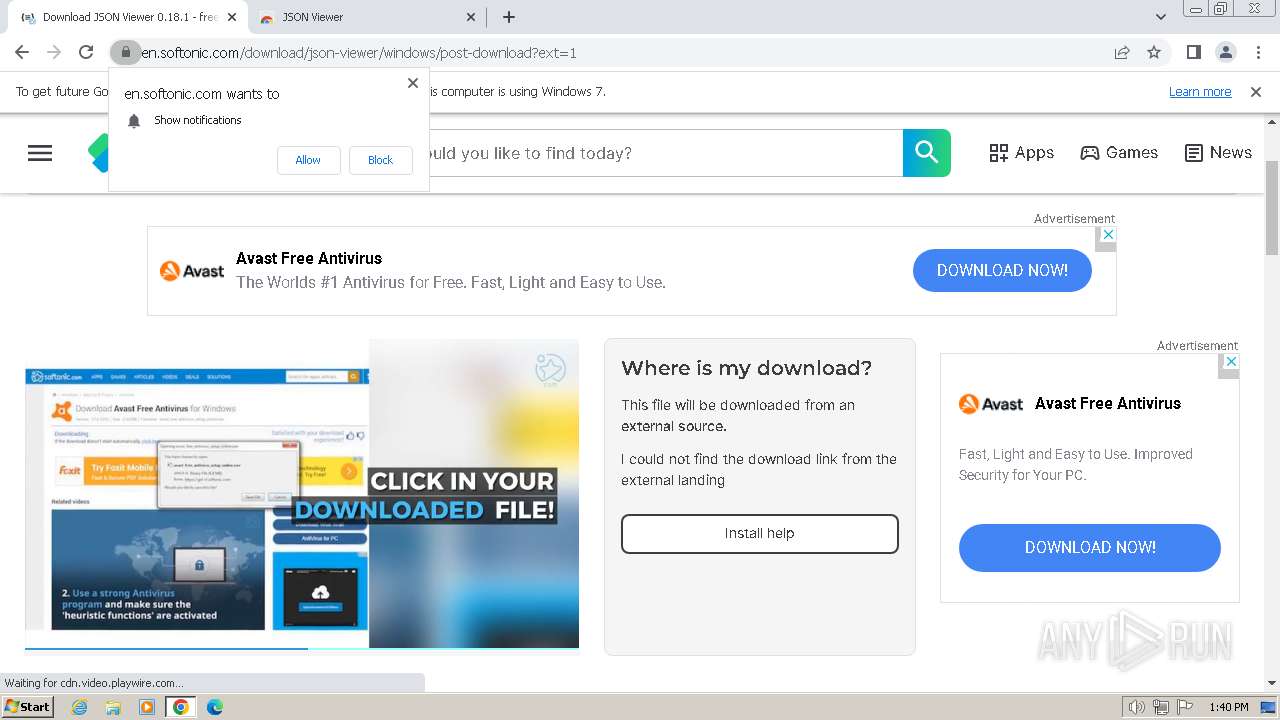The height and width of the screenshot is (720, 1280).
Task: Click the 'Where is my download?' heading
Action: click(x=747, y=368)
